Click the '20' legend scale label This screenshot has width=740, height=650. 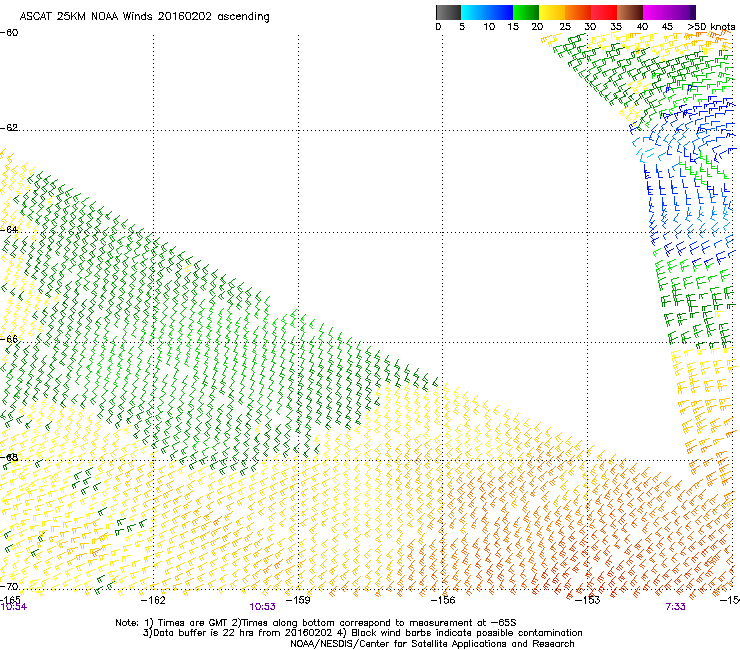537,27
